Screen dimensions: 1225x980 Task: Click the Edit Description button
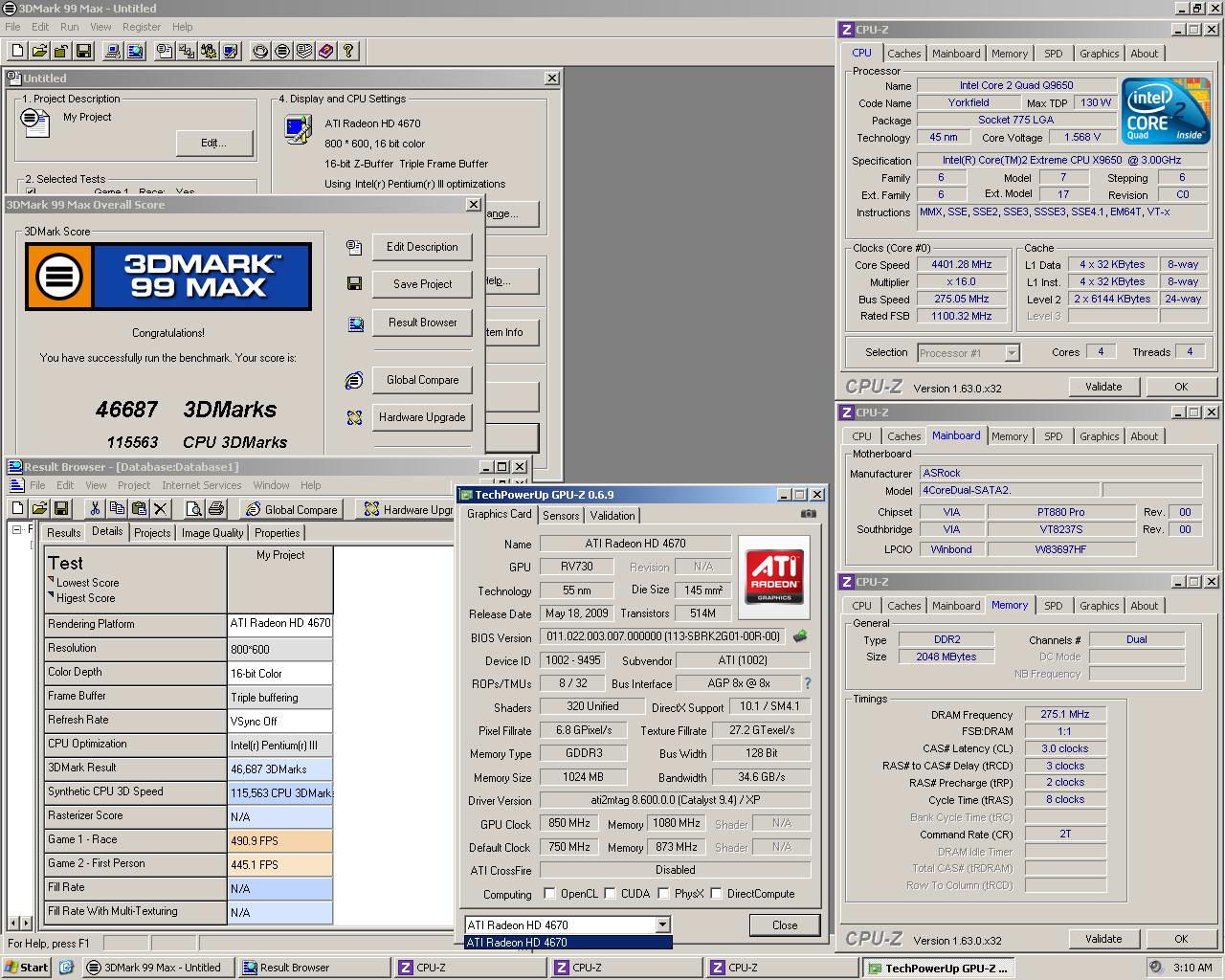coord(422,247)
